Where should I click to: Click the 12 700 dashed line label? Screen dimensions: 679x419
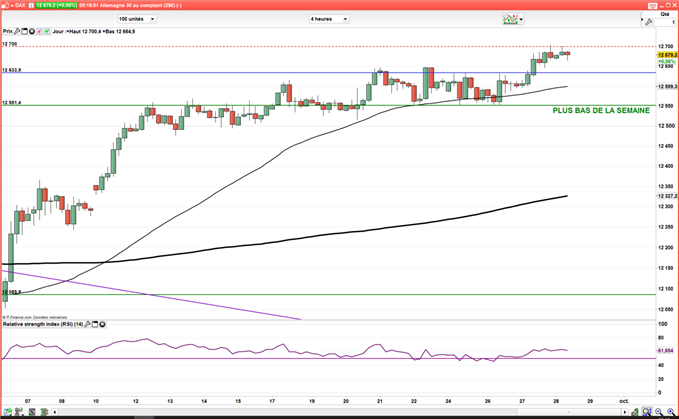click(x=10, y=44)
